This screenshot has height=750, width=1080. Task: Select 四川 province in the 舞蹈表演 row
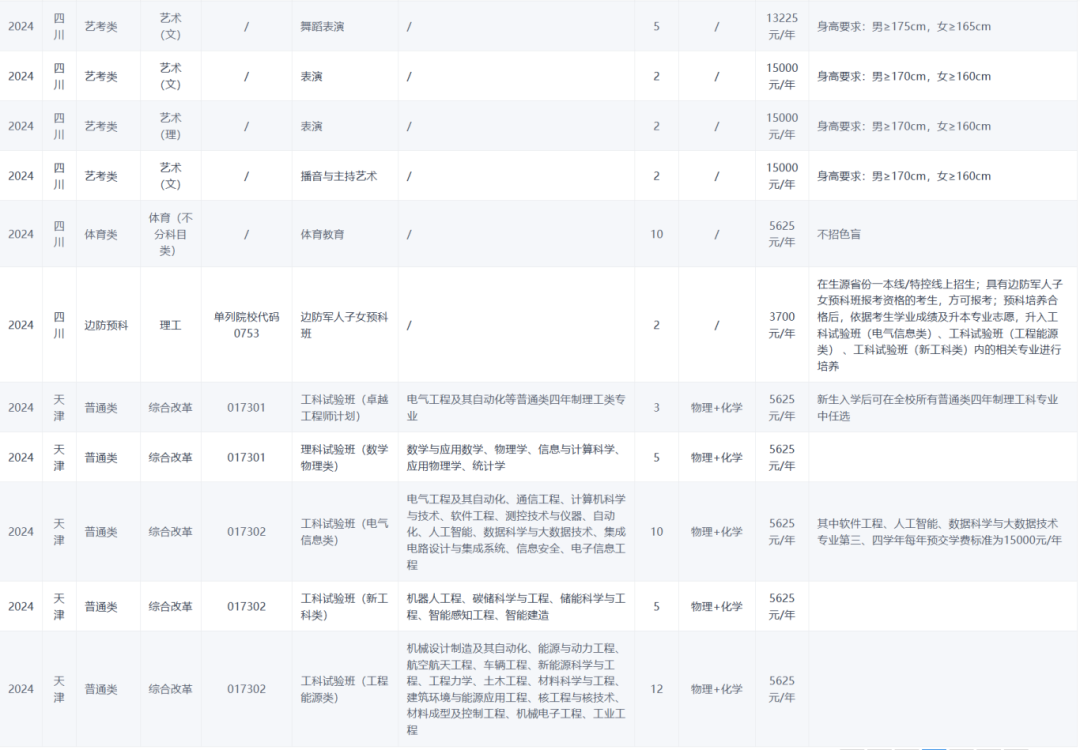[x=59, y=26]
